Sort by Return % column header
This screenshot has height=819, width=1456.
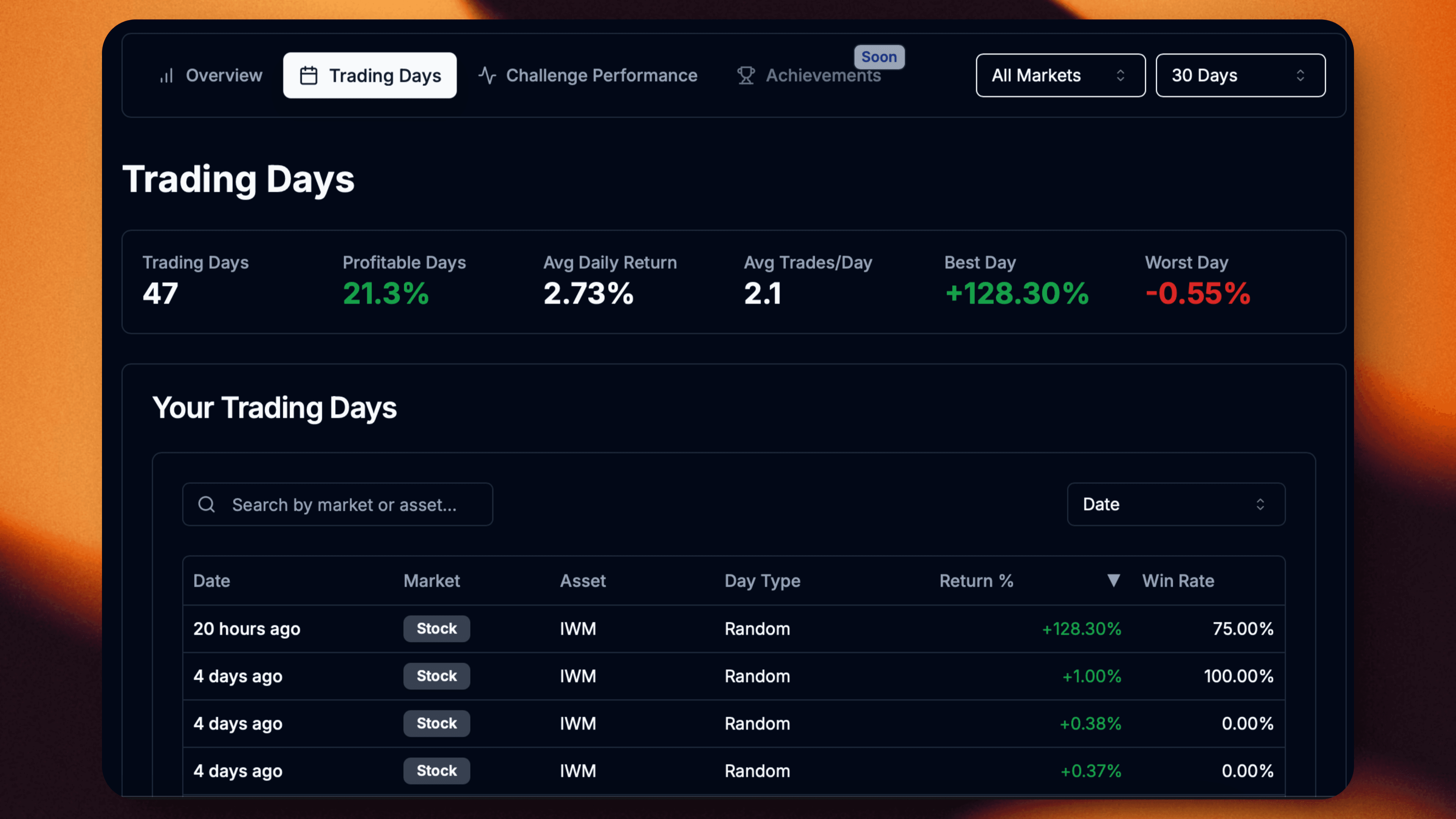(976, 581)
